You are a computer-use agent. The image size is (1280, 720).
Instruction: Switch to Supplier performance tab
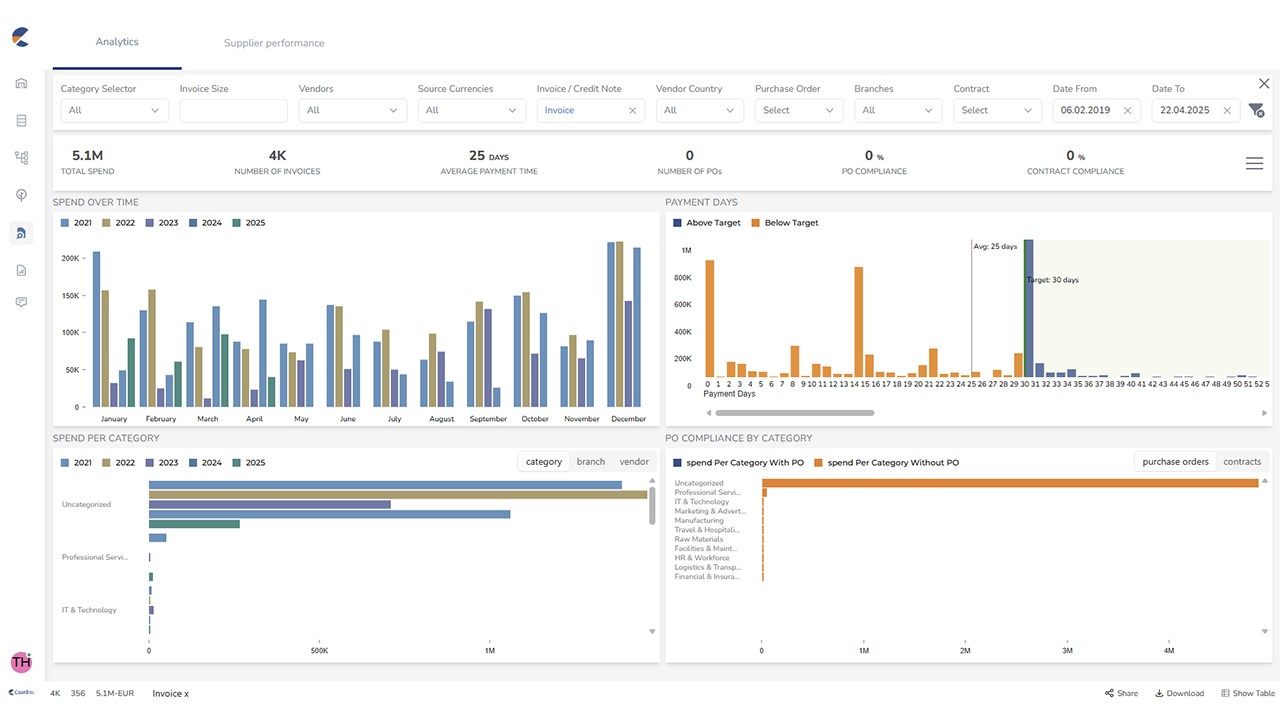click(x=274, y=43)
